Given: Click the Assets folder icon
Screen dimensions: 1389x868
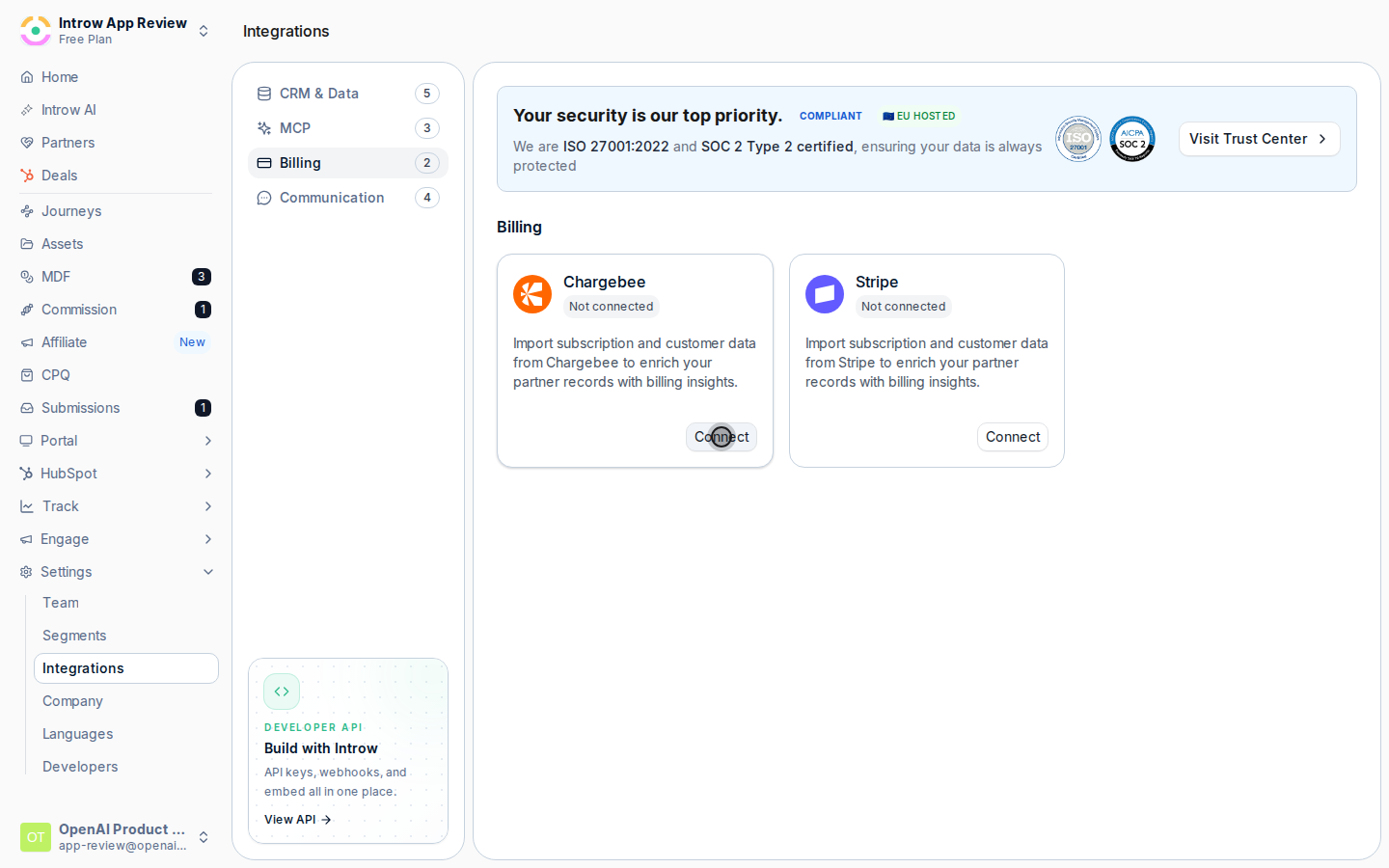Looking at the screenshot, I should click(x=27, y=244).
